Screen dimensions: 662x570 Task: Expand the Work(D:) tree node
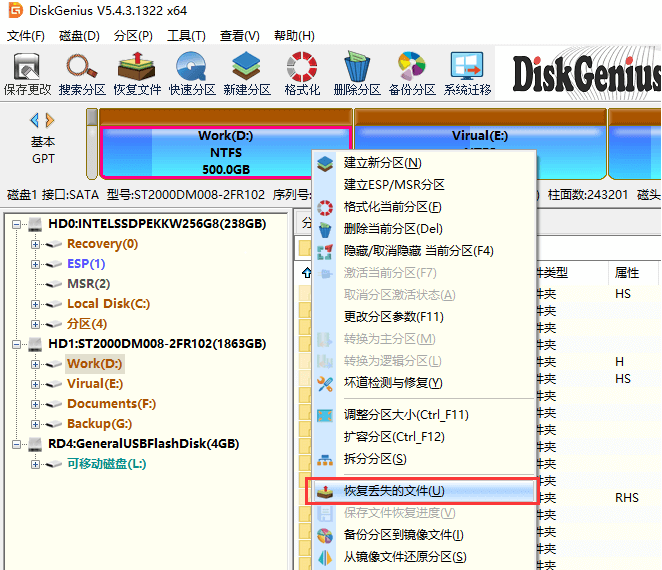point(35,364)
